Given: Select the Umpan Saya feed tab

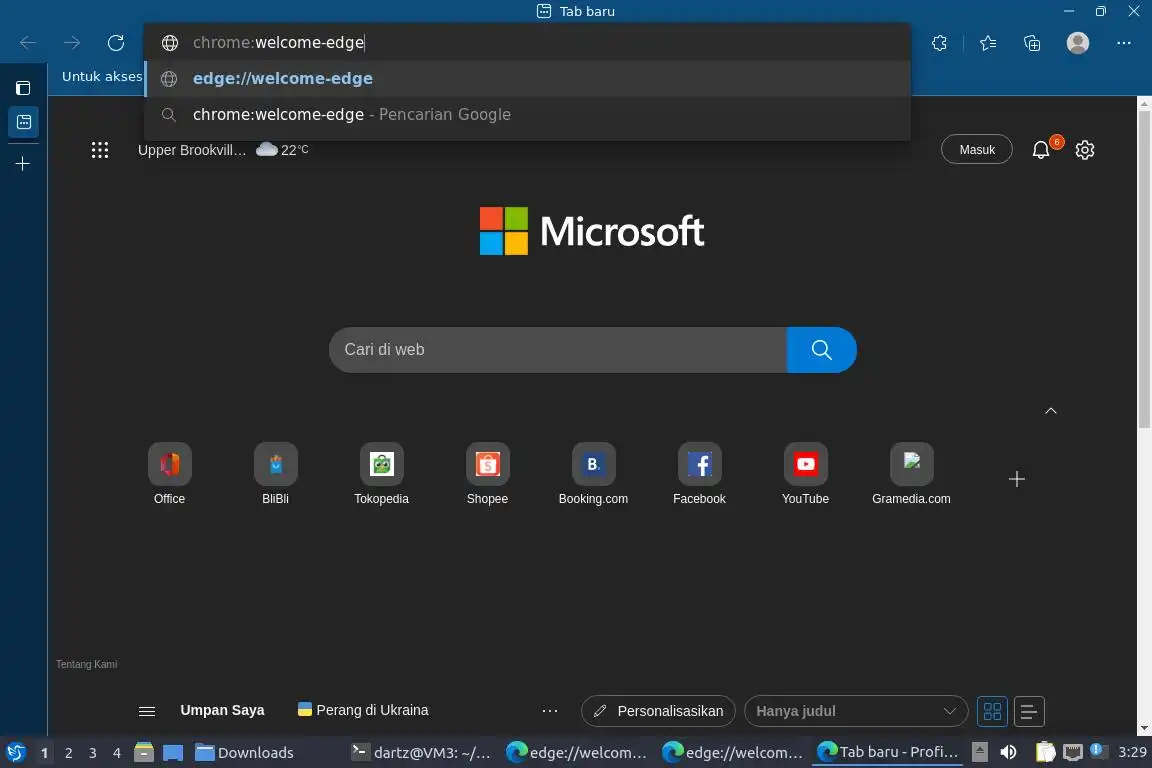Looking at the screenshot, I should (x=222, y=711).
